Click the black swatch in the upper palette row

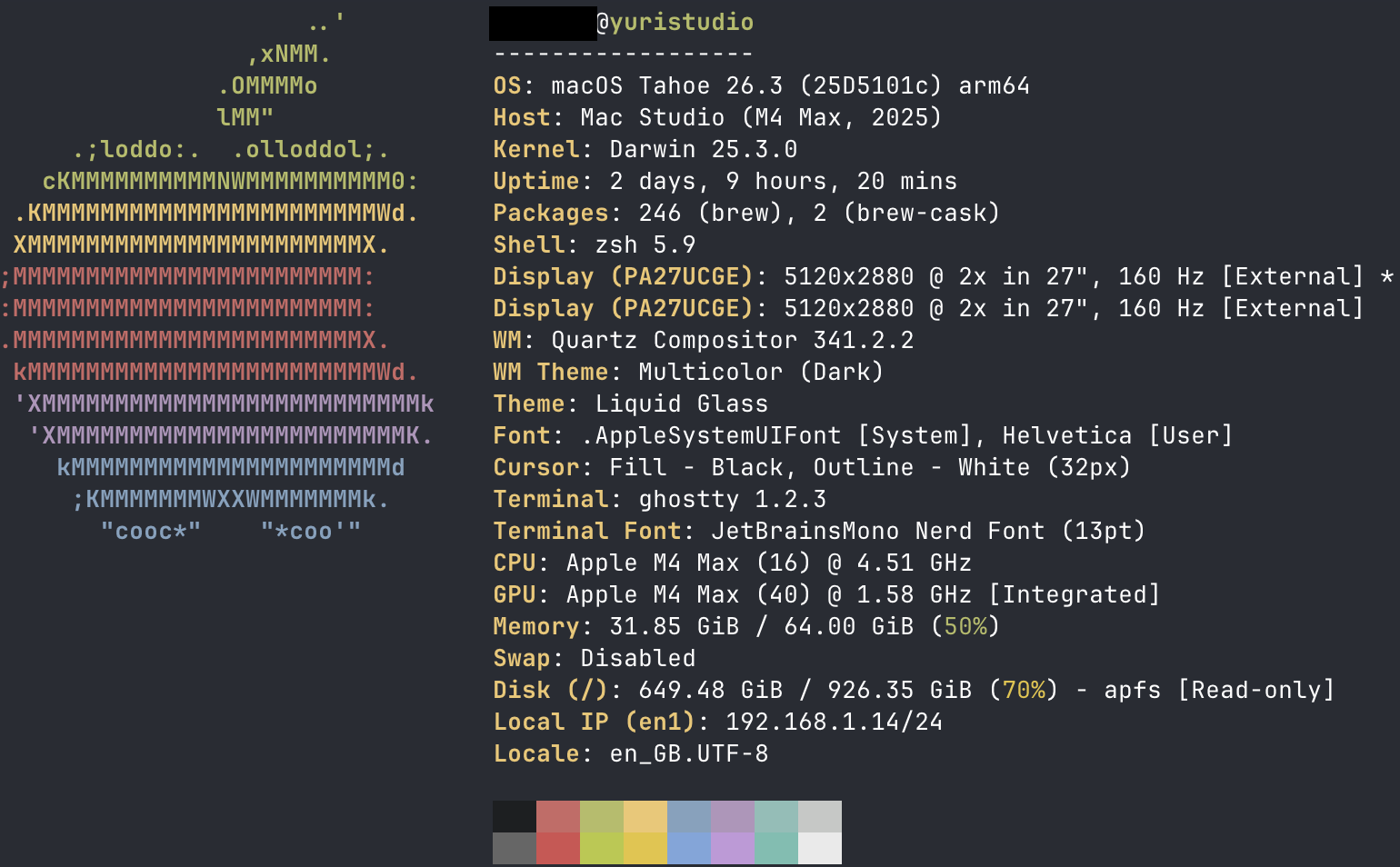(515, 816)
